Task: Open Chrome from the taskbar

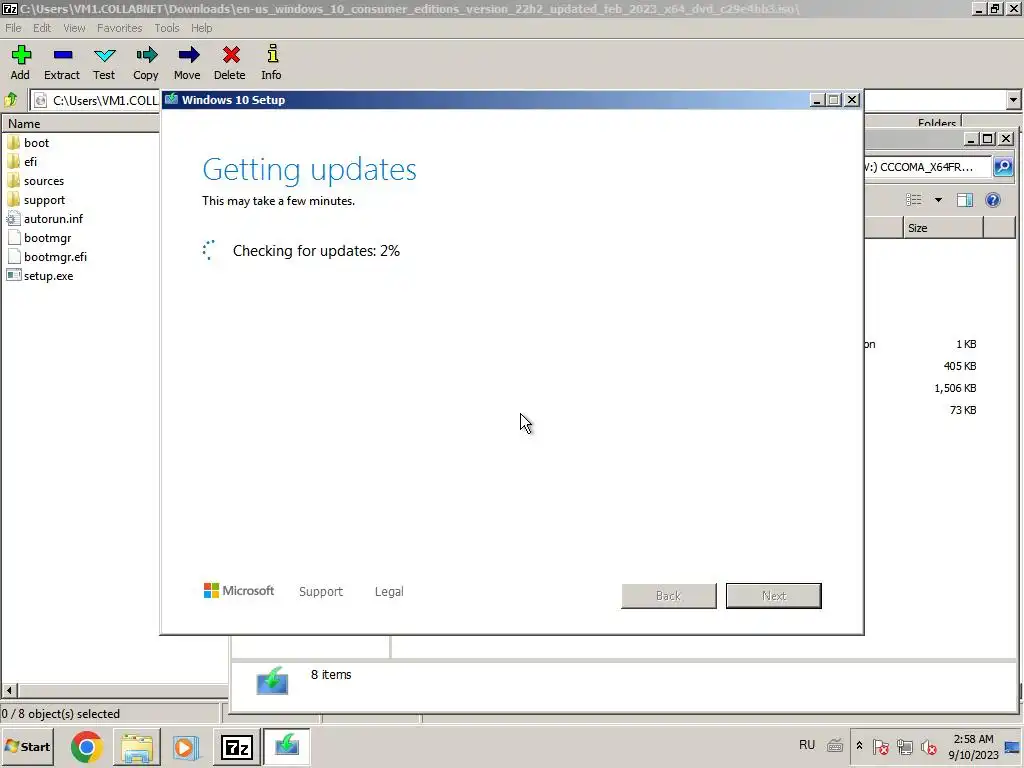Action: coord(87,746)
